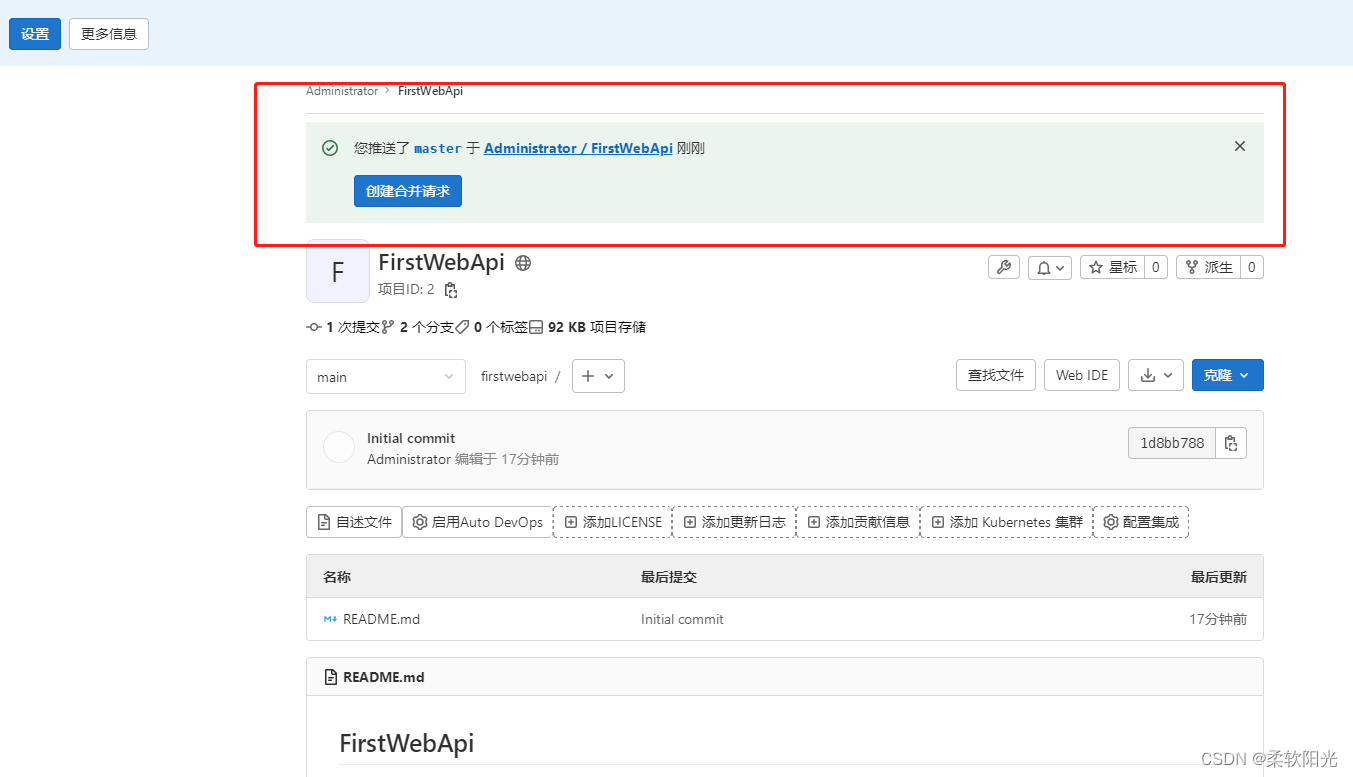Viewport: 1353px width, 777px height.
Task: Click Administrator author link in commit box
Action: click(409, 459)
